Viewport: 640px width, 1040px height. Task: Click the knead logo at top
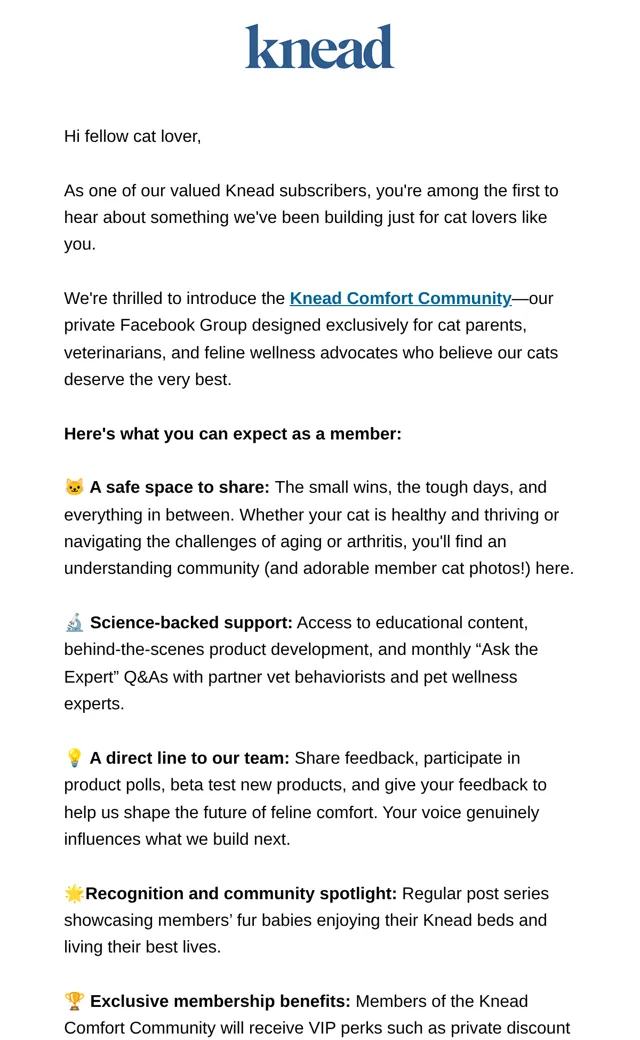(320, 47)
